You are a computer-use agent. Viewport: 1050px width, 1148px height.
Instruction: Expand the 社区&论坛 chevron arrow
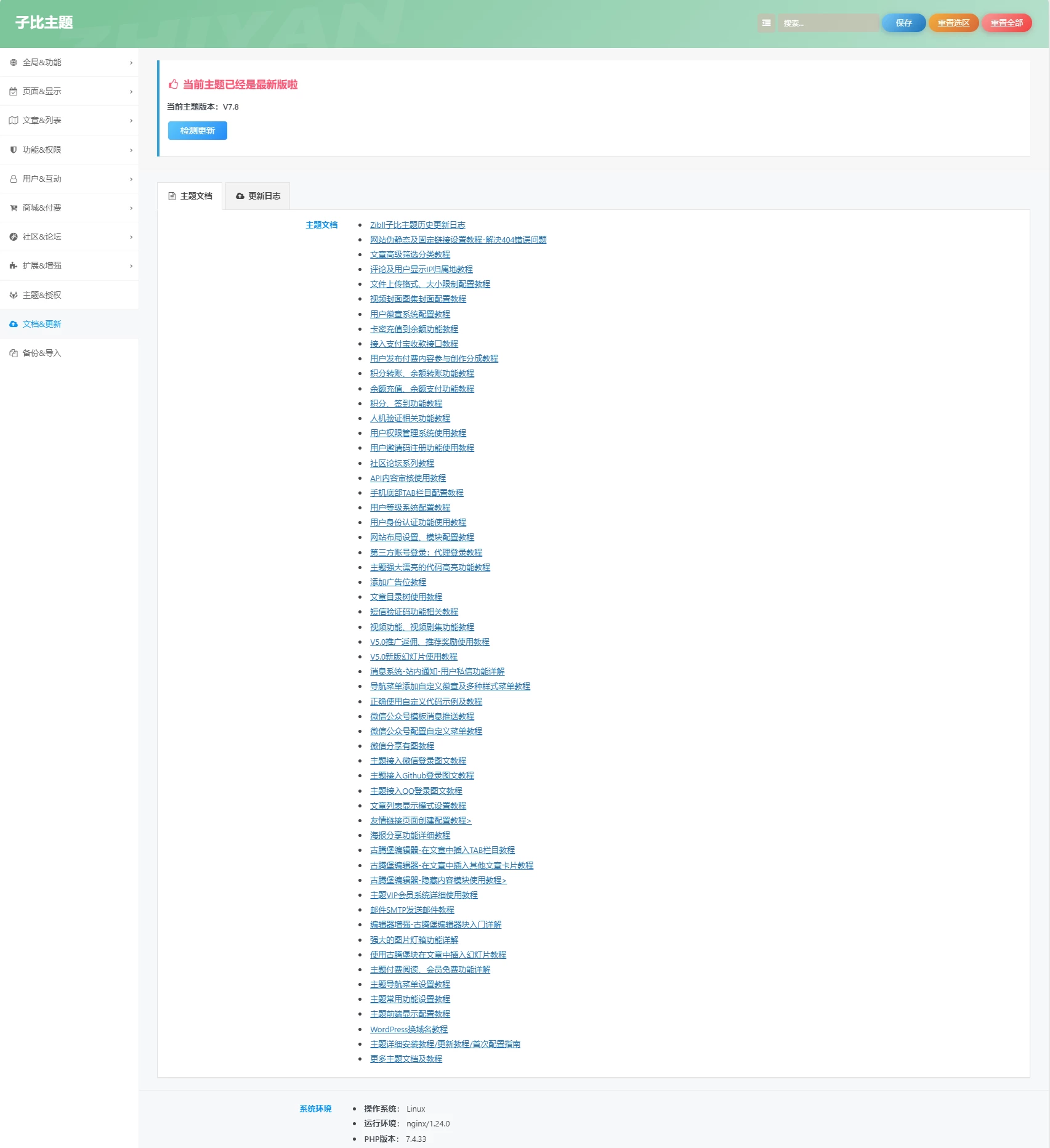[131, 237]
